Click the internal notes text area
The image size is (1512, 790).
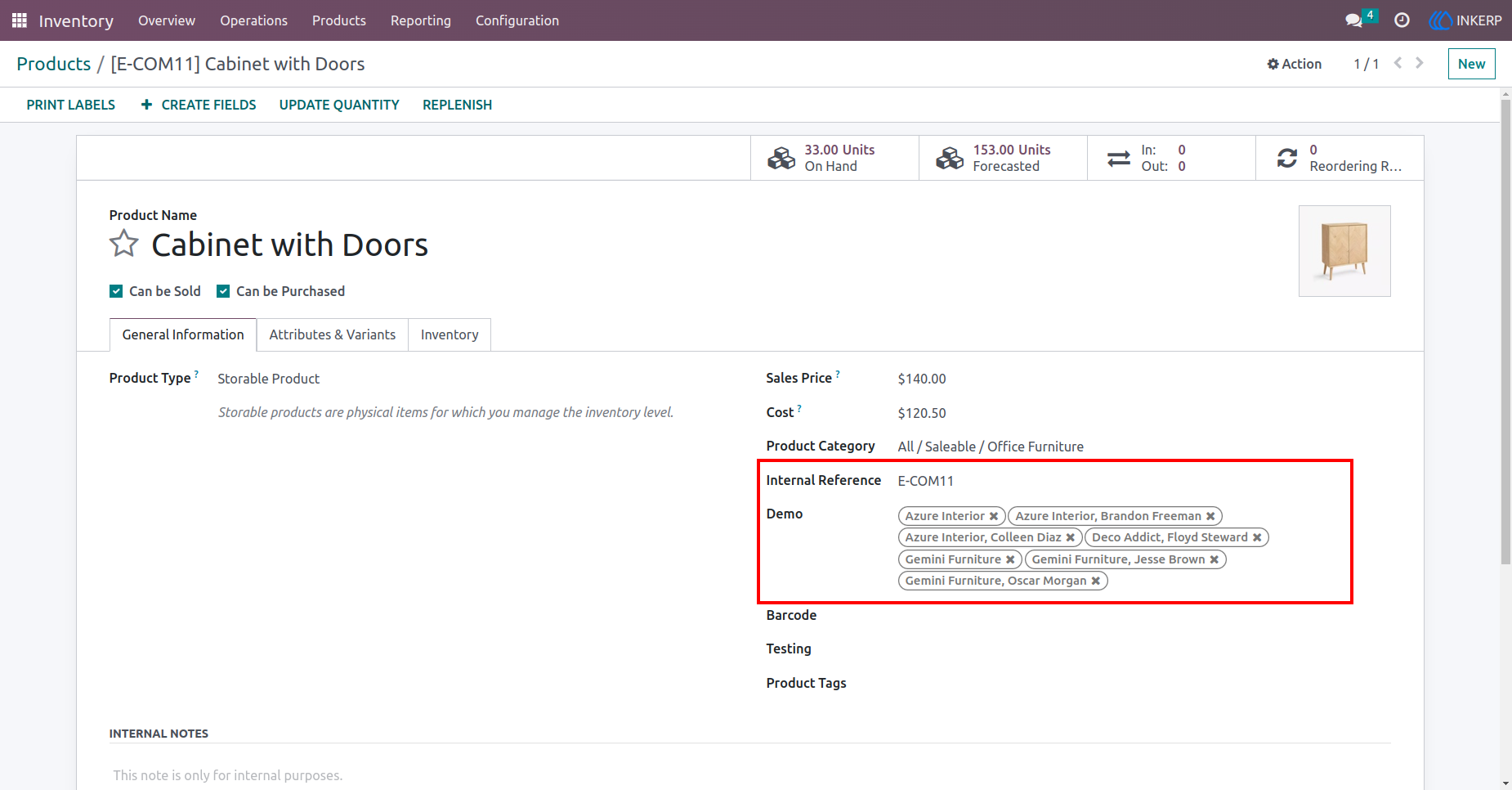749,775
